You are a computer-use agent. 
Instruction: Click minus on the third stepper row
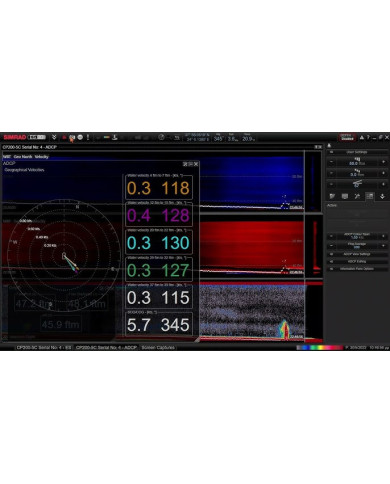(x=331, y=184)
